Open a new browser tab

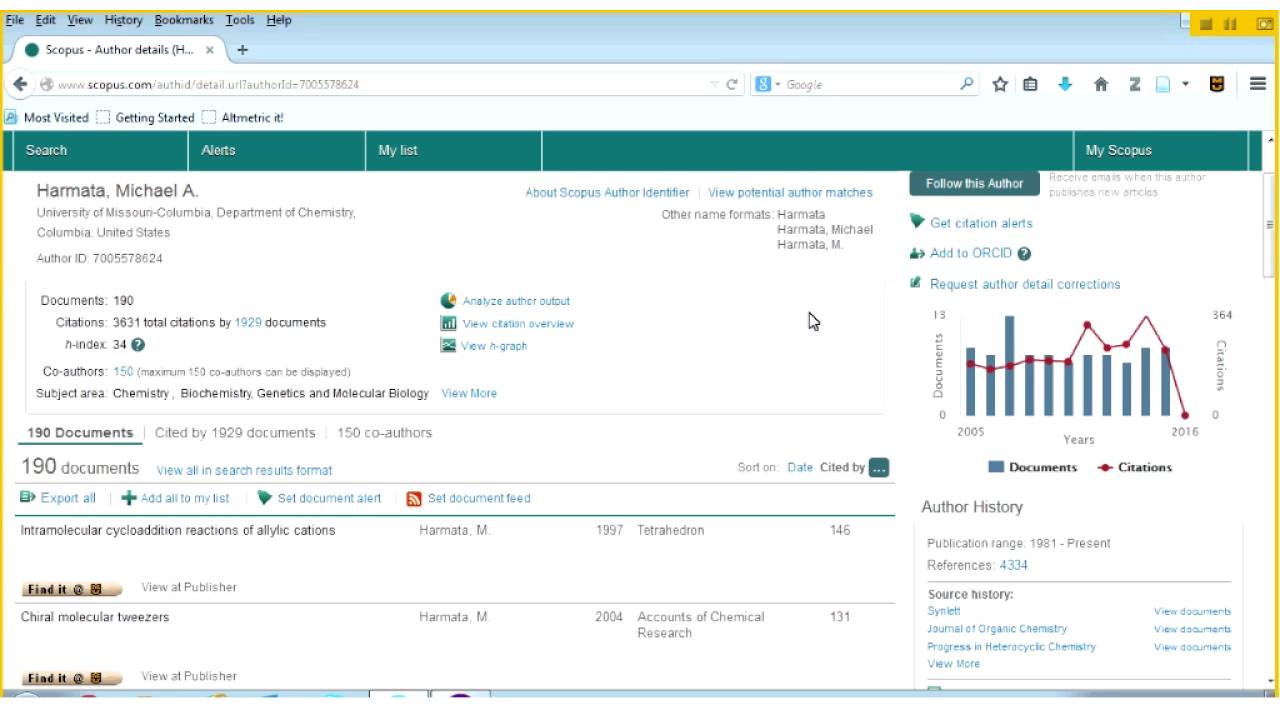(x=242, y=50)
